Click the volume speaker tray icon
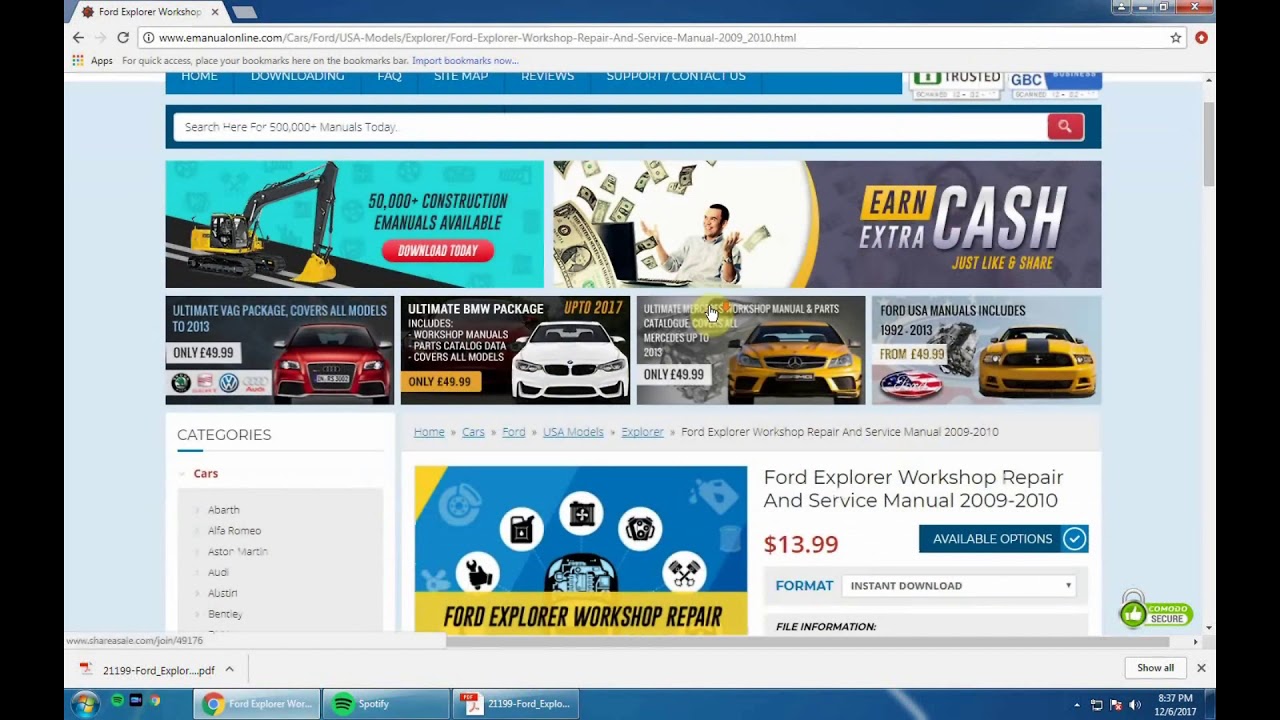This screenshot has height=720, width=1280. click(1135, 705)
